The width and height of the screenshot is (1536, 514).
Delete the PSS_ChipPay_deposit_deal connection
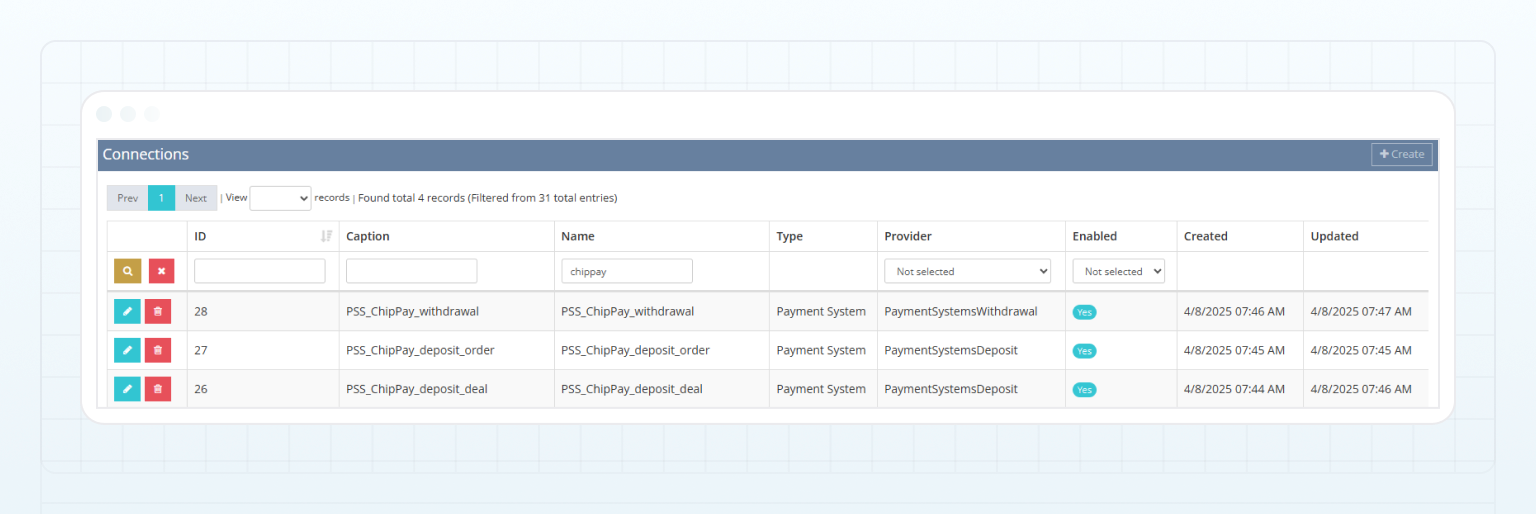(x=158, y=389)
